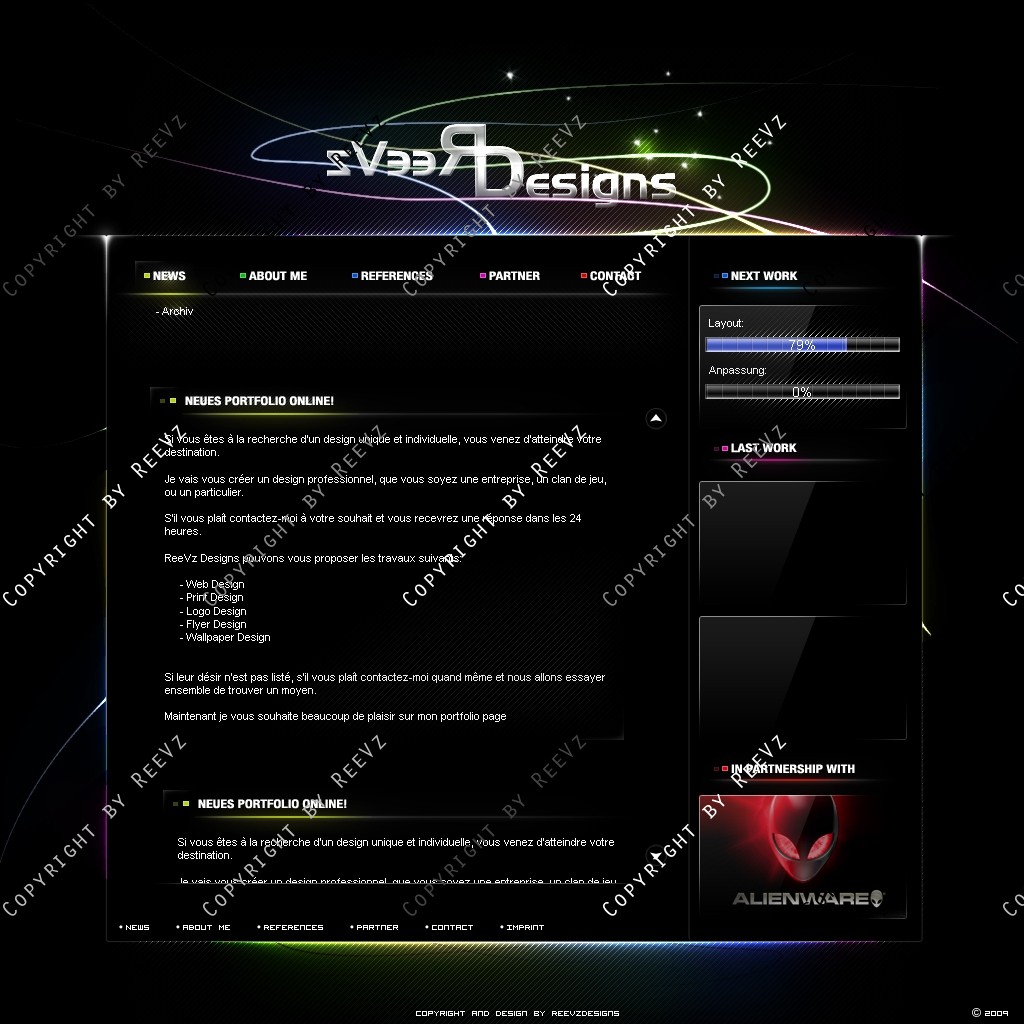Open the first Last Work thumbnail
This screenshot has width=1024, height=1024.
802,543
